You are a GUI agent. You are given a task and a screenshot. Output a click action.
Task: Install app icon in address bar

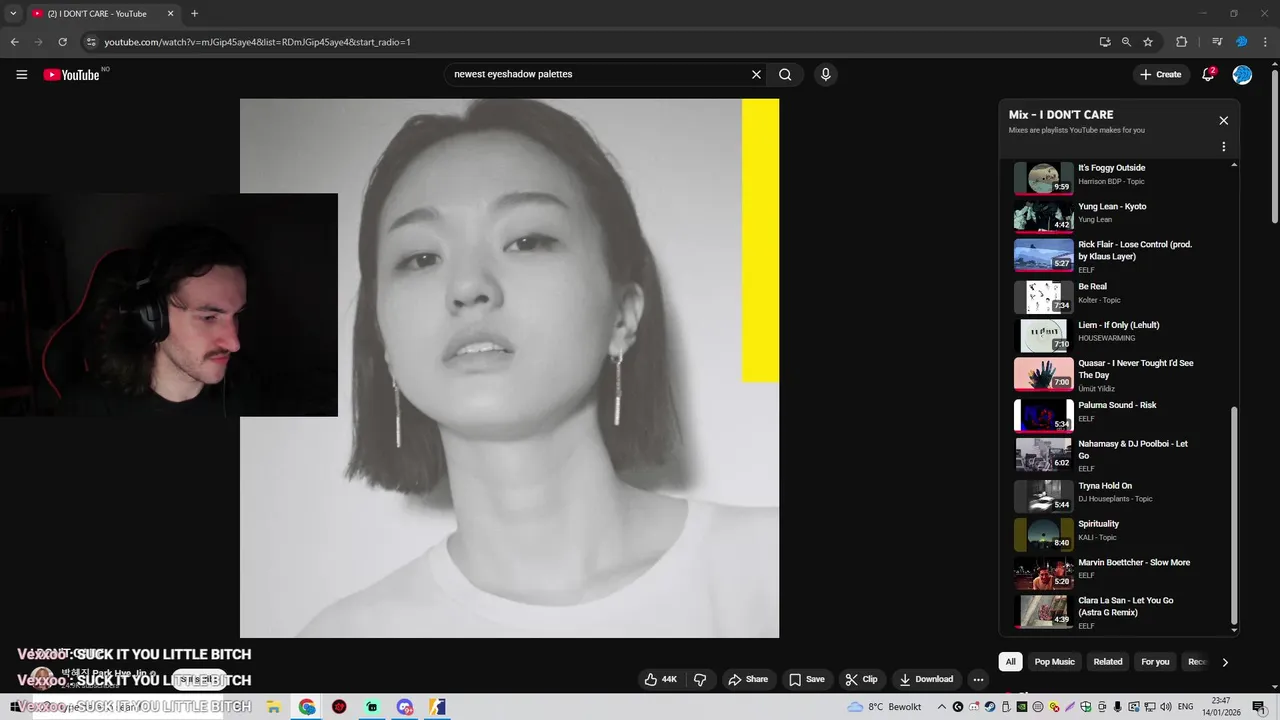(x=1105, y=42)
